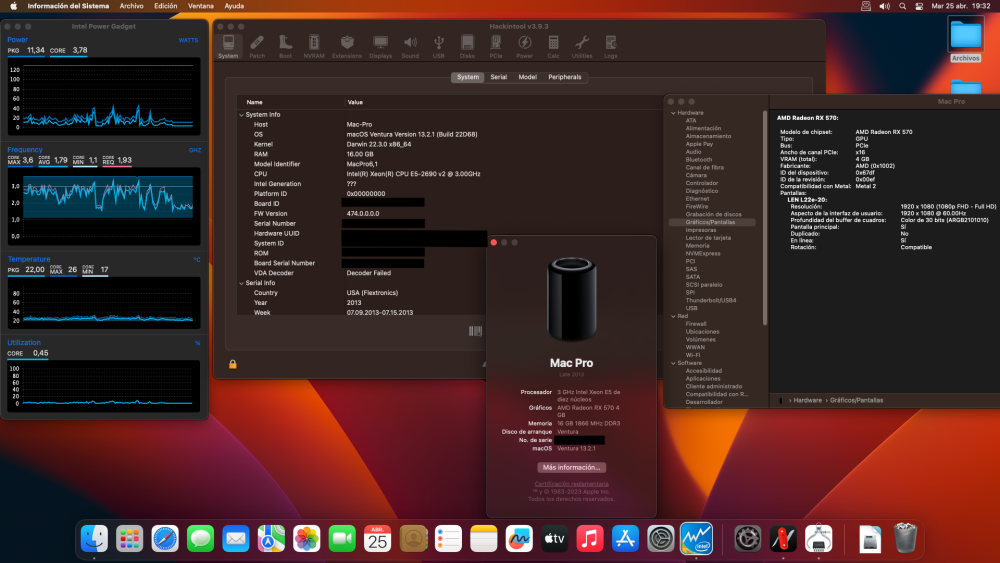
Task: Click the VDA Decoder value Decoder Failed
Action: [x=369, y=273]
